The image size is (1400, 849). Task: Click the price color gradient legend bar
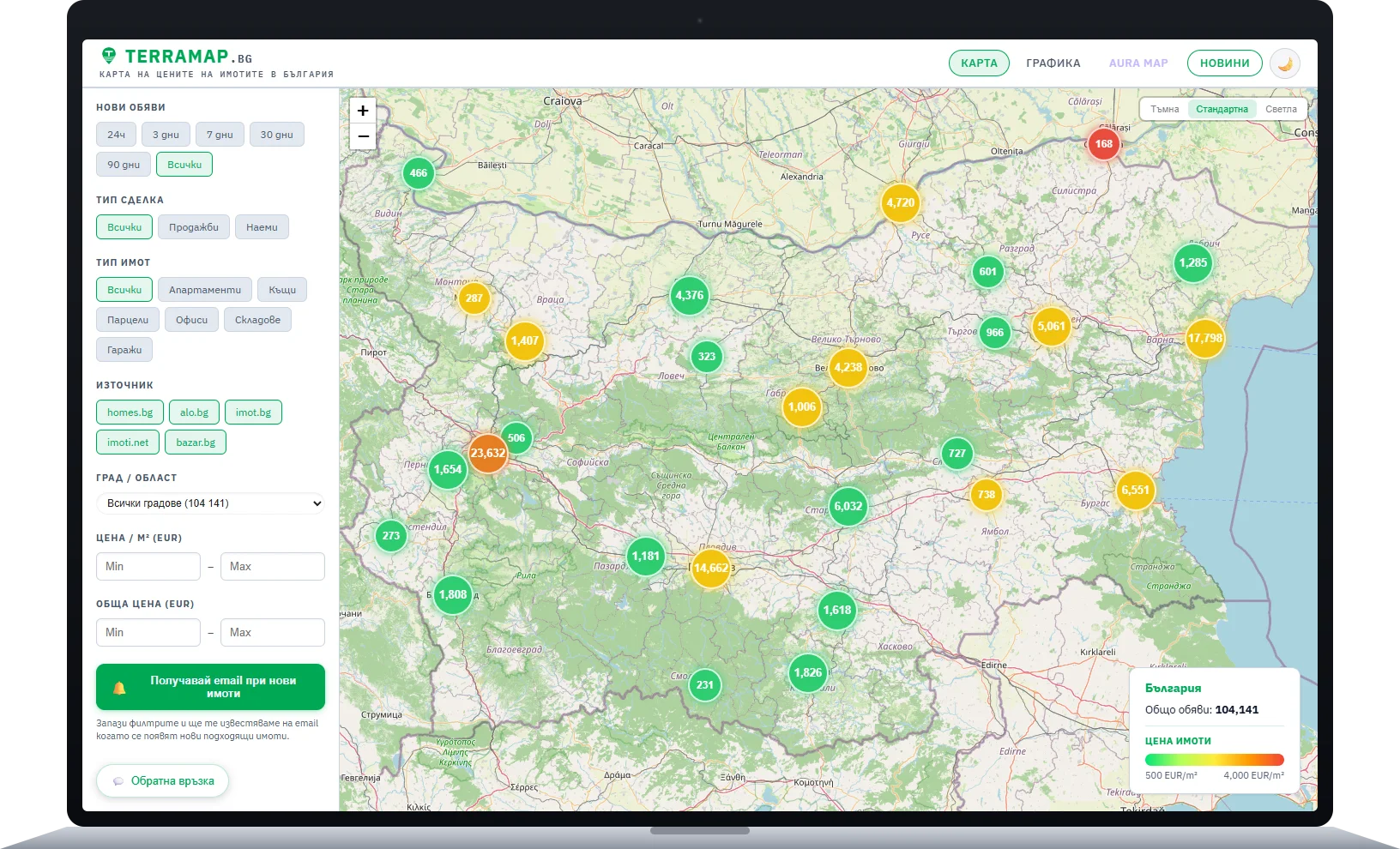1215,760
